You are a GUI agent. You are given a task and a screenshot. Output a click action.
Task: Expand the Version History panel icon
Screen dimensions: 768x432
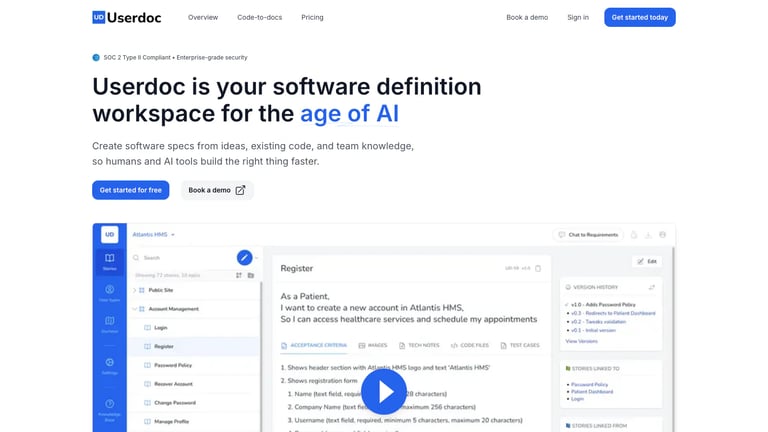tap(651, 288)
